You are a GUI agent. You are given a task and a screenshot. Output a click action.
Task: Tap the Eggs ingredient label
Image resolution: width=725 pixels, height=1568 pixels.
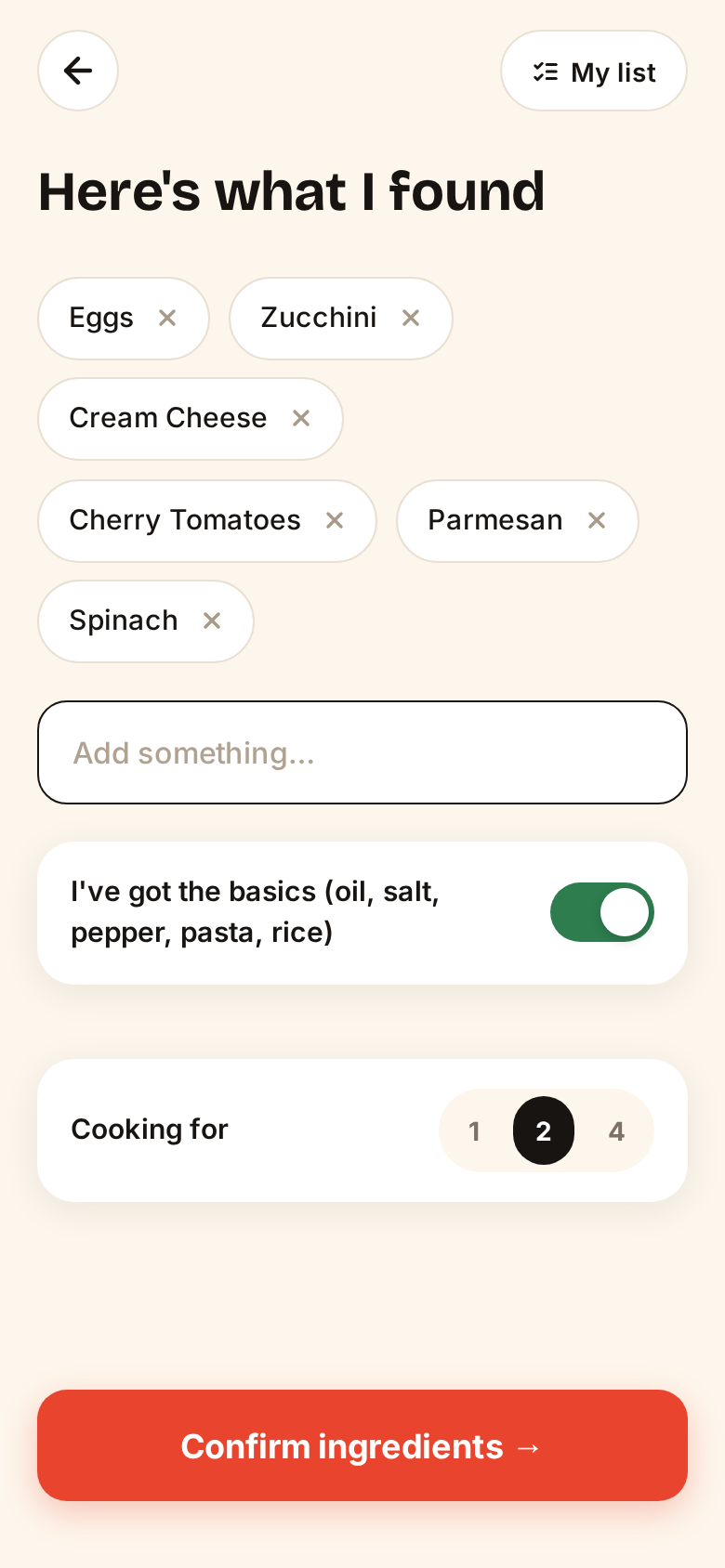click(101, 318)
